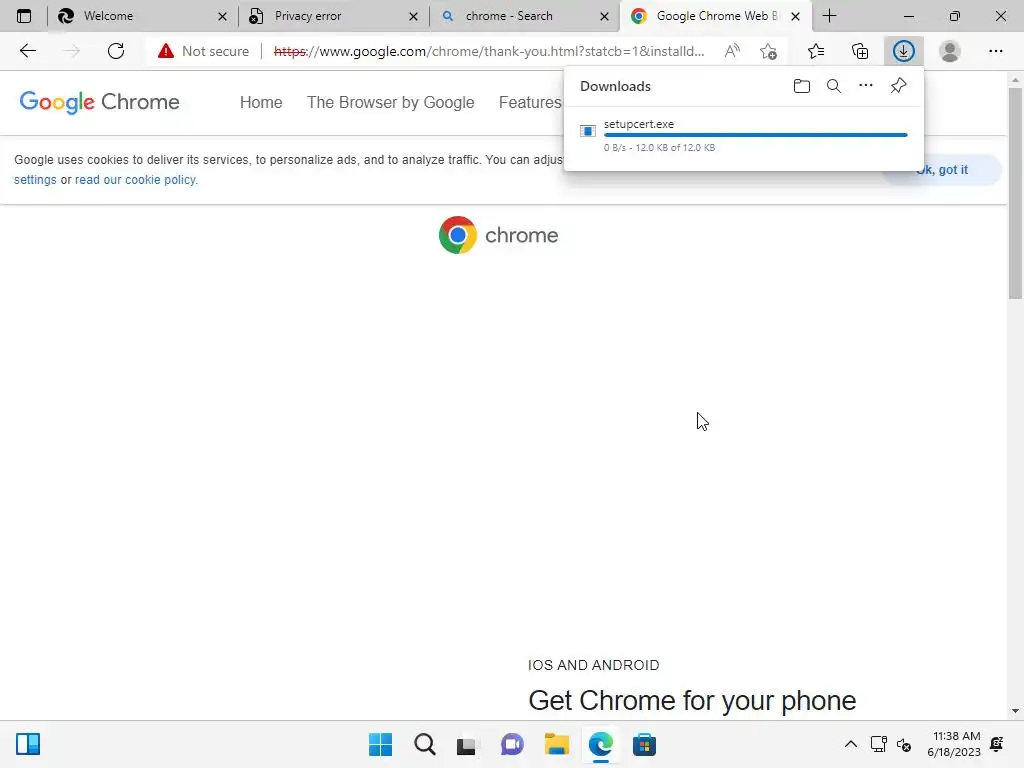Open the Windows Start menu

point(381,744)
